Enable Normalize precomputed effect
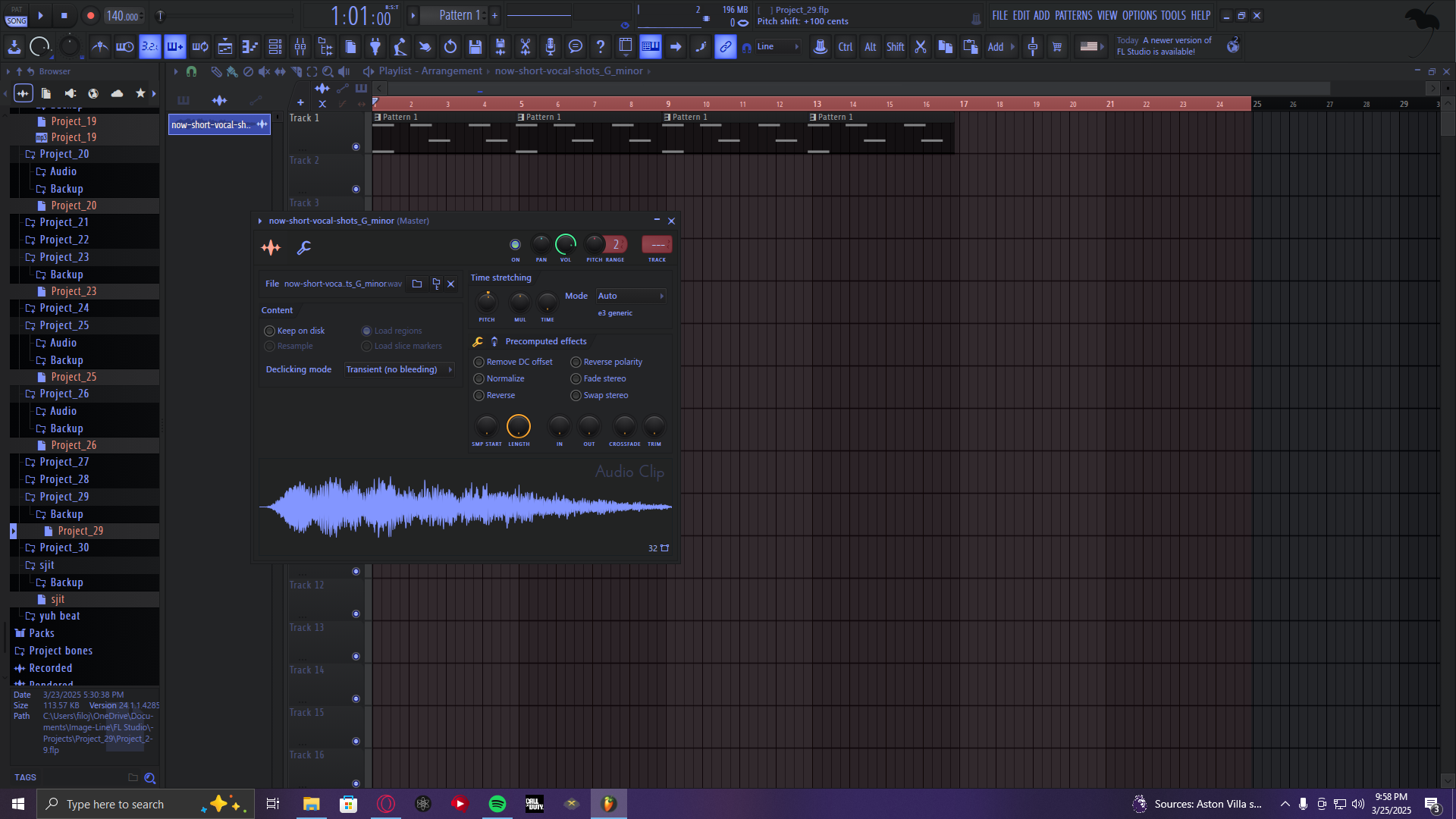Viewport: 1456px width, 819px height. (499, 378)
